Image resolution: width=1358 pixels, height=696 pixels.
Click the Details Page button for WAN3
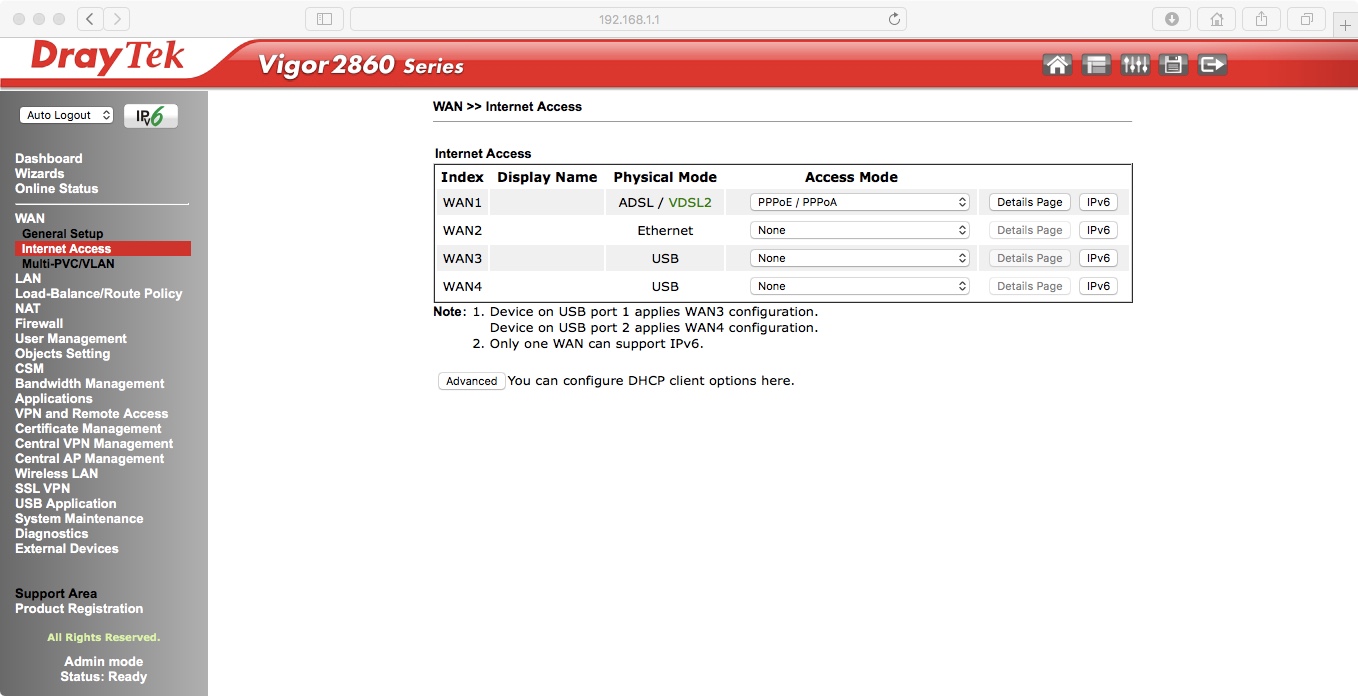(1028, 257)
